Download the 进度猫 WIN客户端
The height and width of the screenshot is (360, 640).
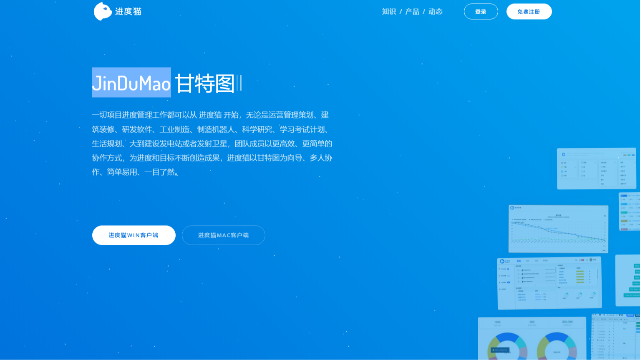point(134,235)
